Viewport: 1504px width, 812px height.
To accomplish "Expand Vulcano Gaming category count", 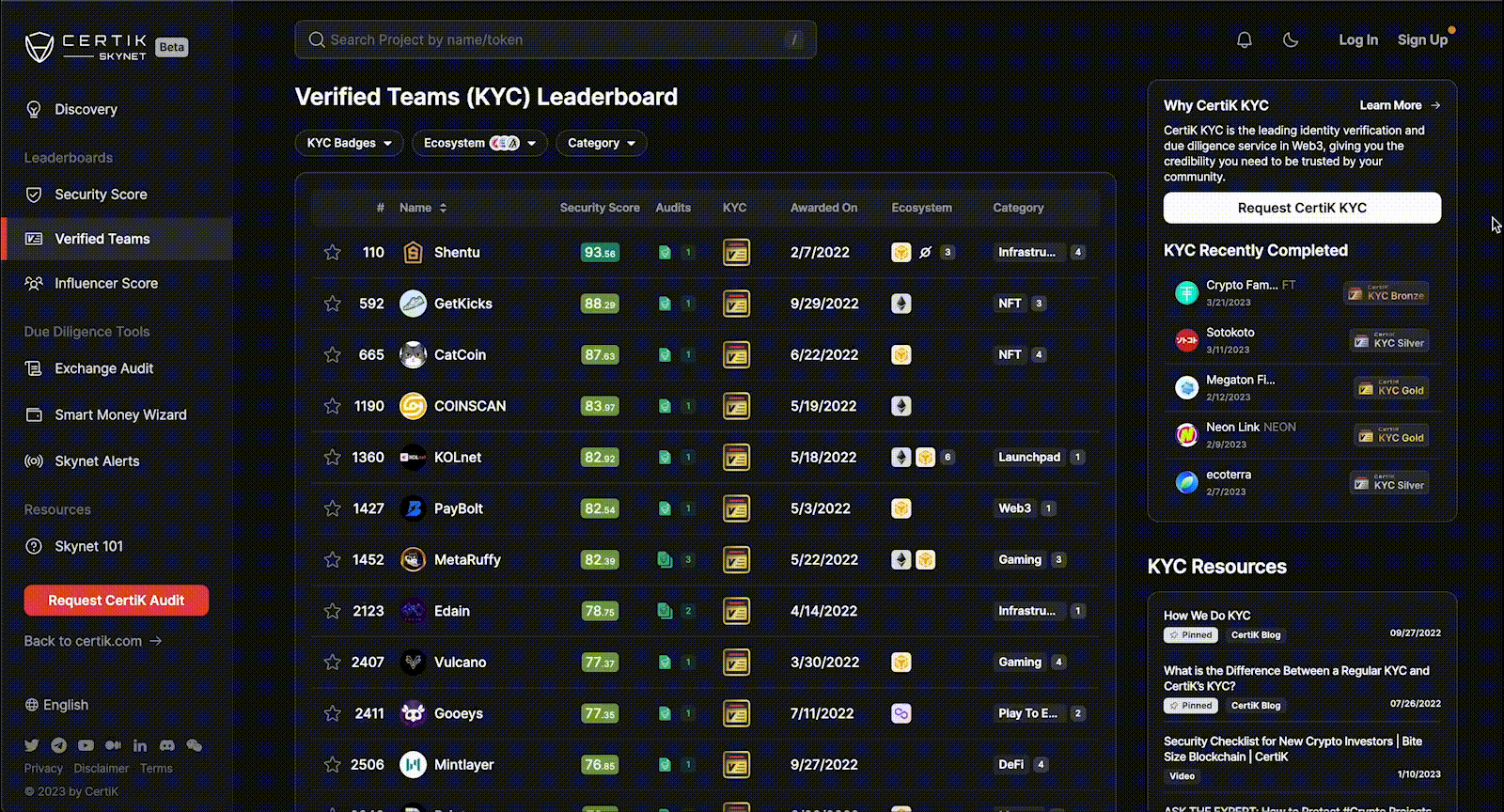I will [1058, 662].
